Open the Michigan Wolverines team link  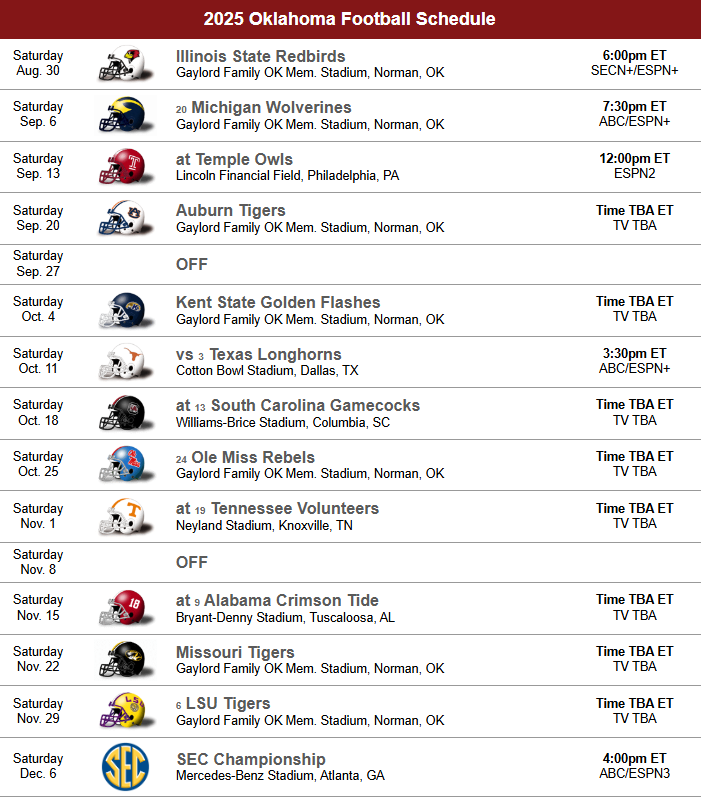pos(271,107)
